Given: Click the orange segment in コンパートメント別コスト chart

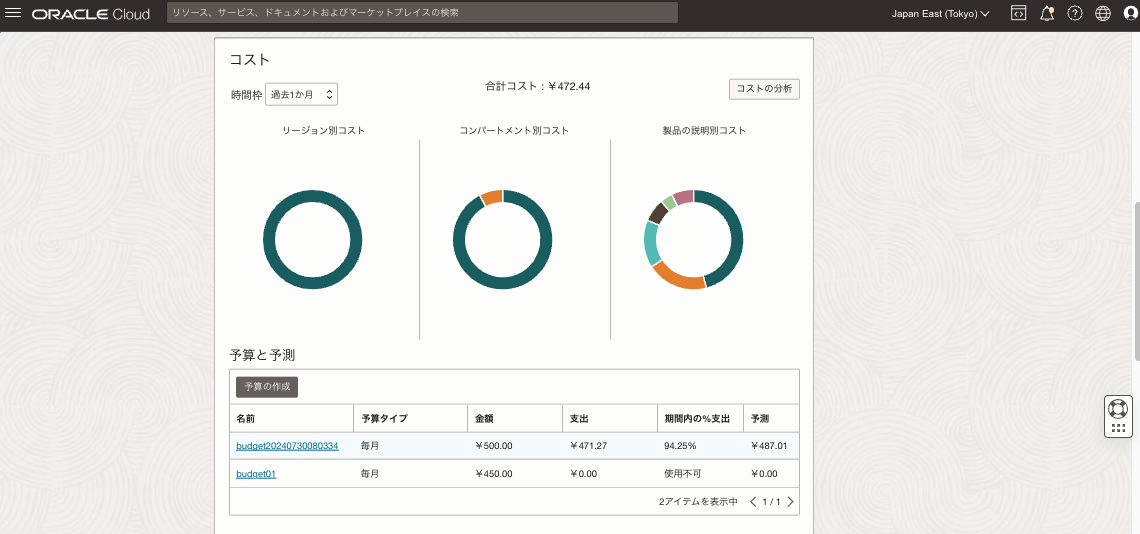Looking at the screenshot, I should 492,196.
